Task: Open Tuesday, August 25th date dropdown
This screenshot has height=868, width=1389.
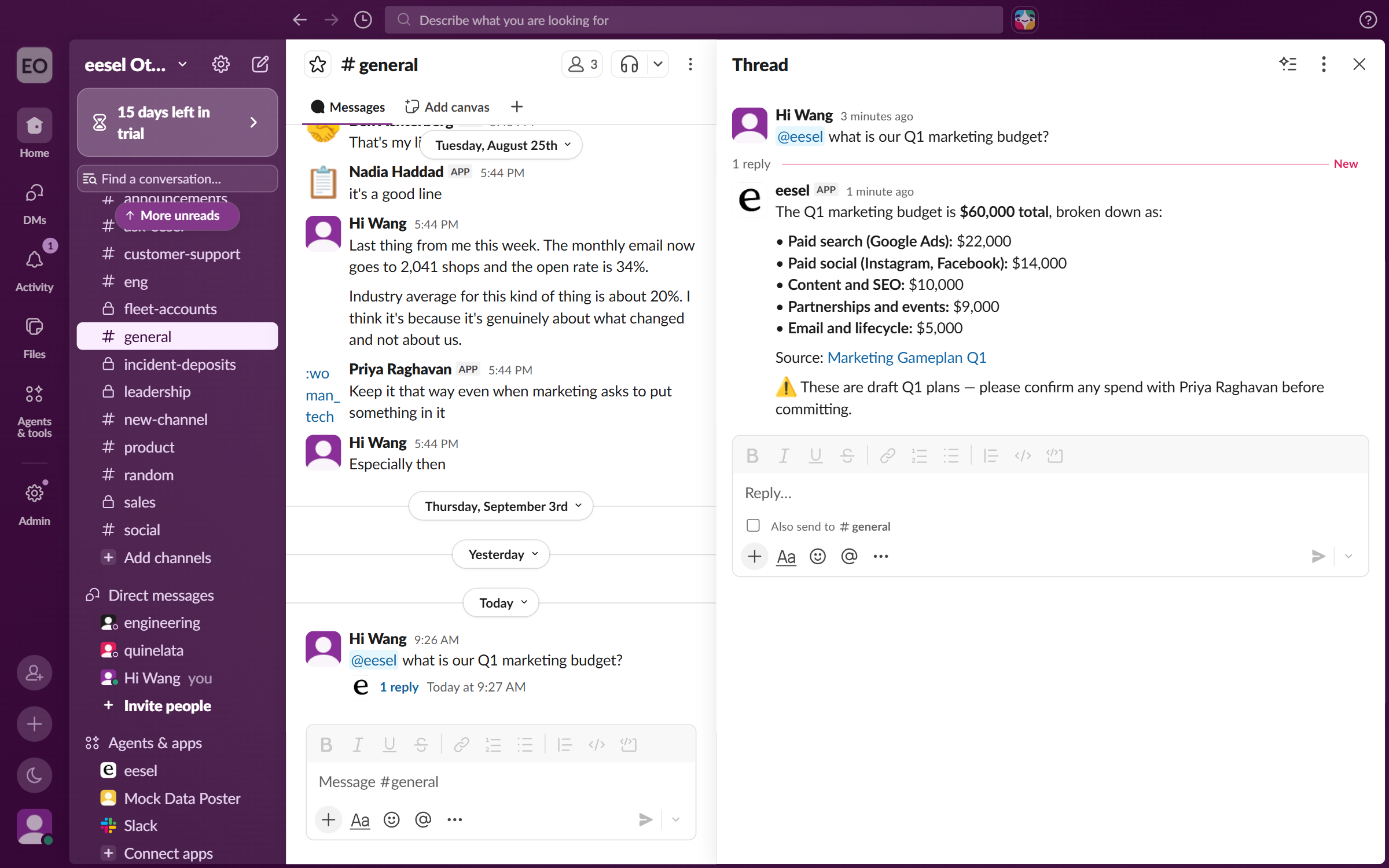Action: tap(501, 145)
